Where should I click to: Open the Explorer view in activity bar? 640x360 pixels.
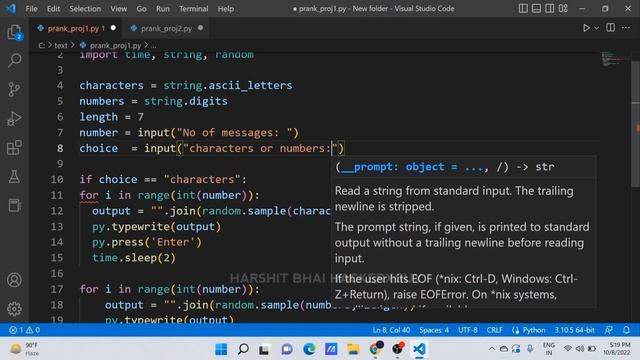[x=14, y=32]
